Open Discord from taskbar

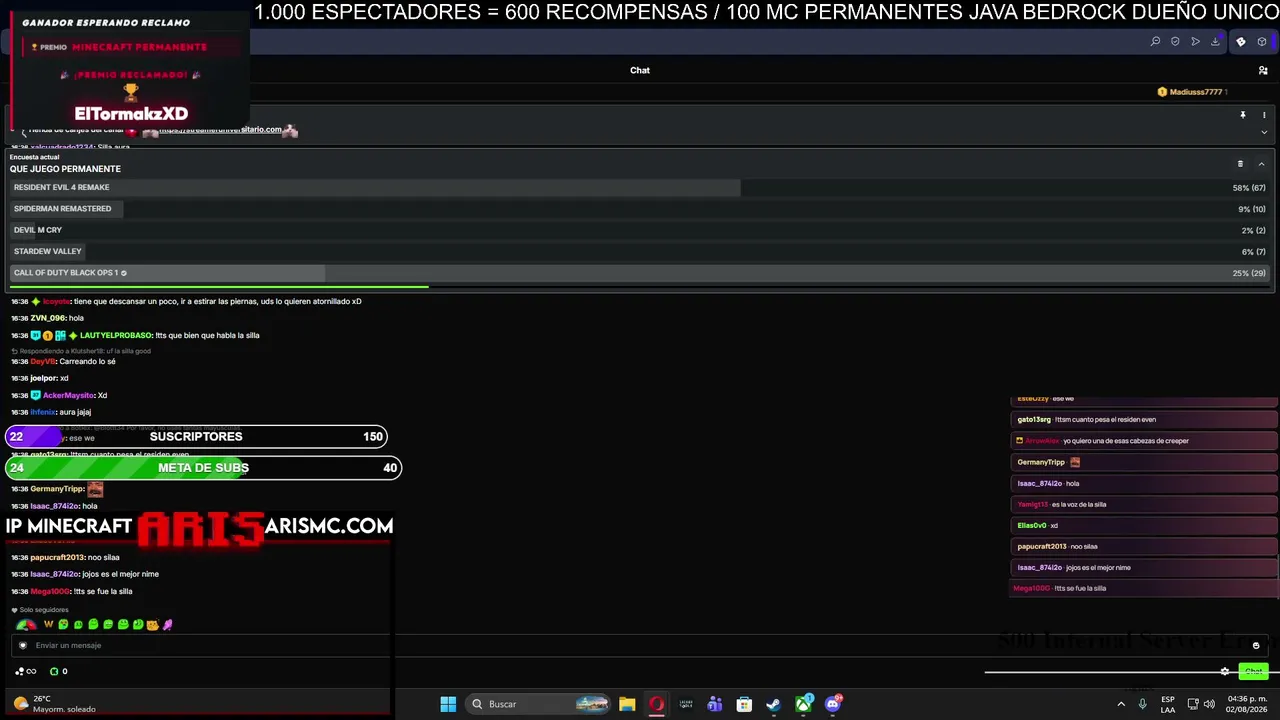click(x=833, y=704)
